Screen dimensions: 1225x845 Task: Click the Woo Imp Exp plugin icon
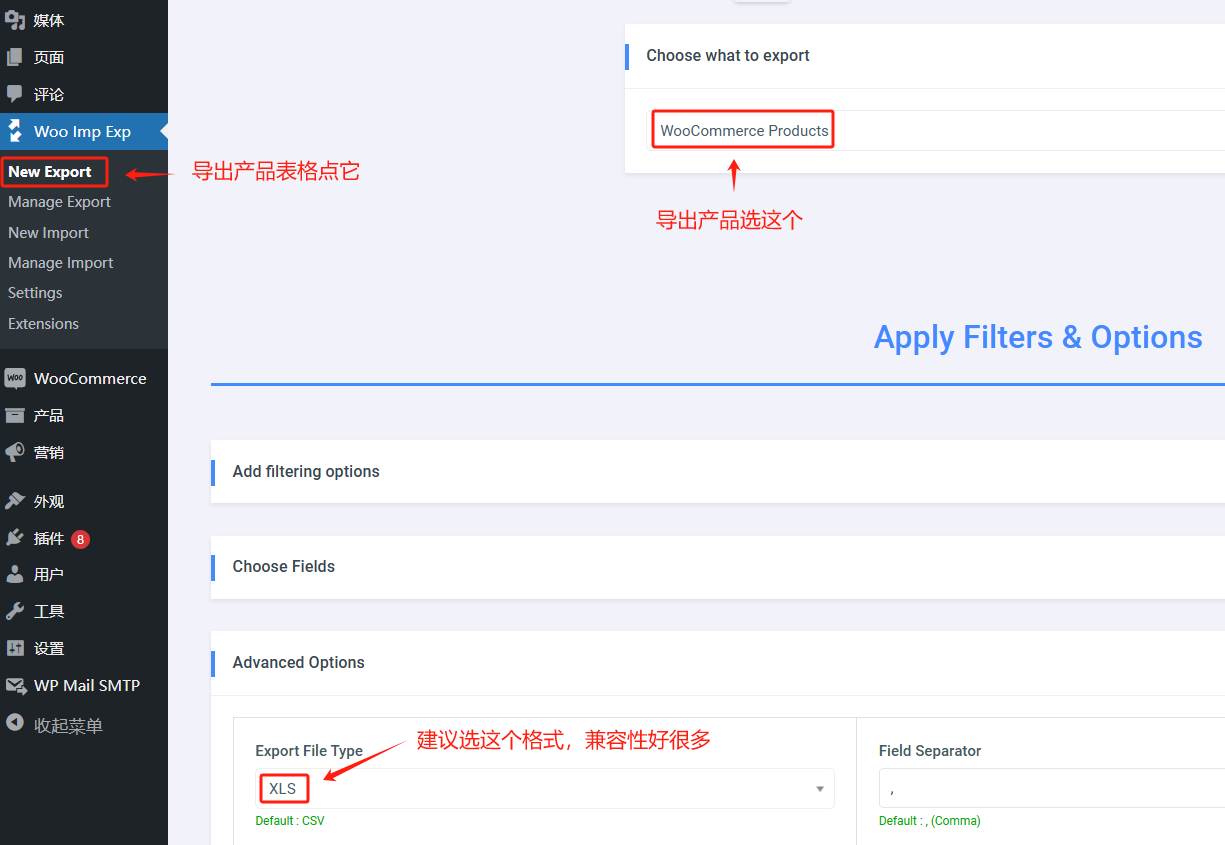coord(15,131)
